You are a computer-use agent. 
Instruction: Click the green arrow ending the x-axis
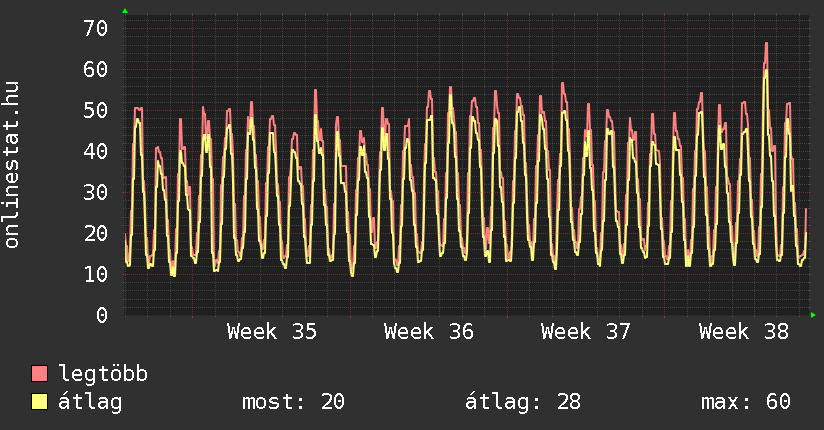(813, 315)
